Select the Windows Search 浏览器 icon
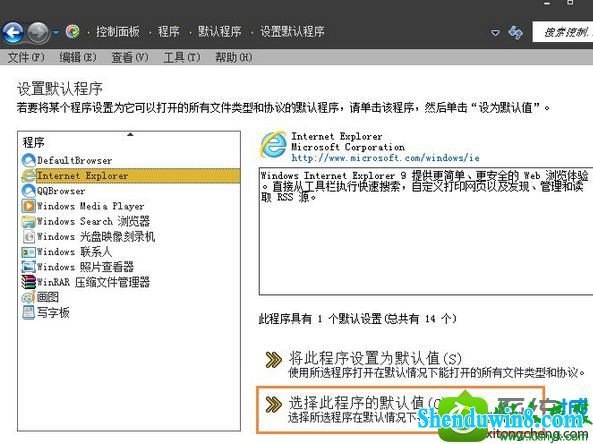The image size is (593, 444). click(x=29, y=221)
